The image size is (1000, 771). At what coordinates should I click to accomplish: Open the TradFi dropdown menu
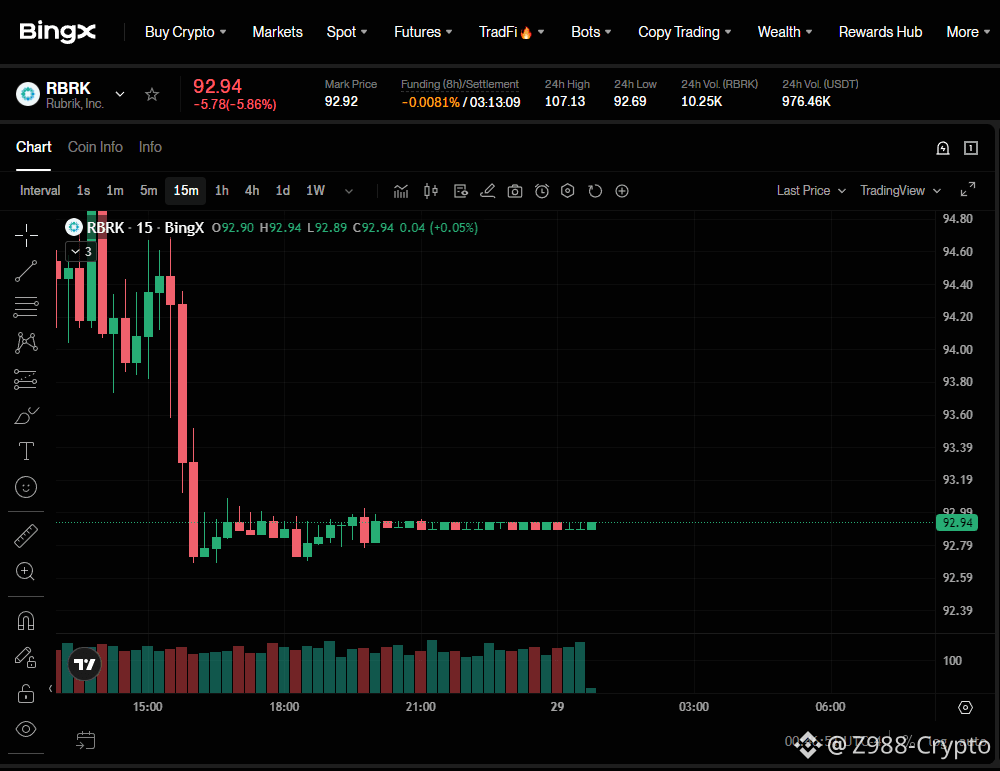[x=511, y=32]
